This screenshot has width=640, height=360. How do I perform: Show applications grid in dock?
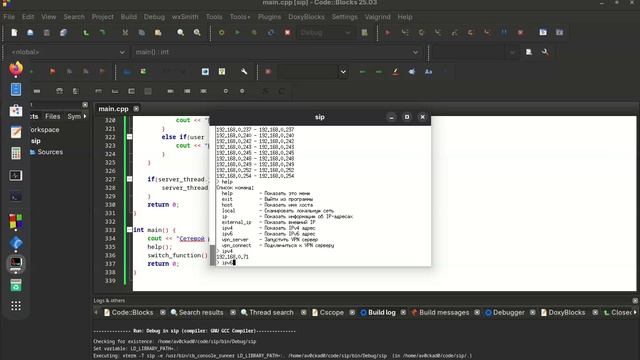16,306
